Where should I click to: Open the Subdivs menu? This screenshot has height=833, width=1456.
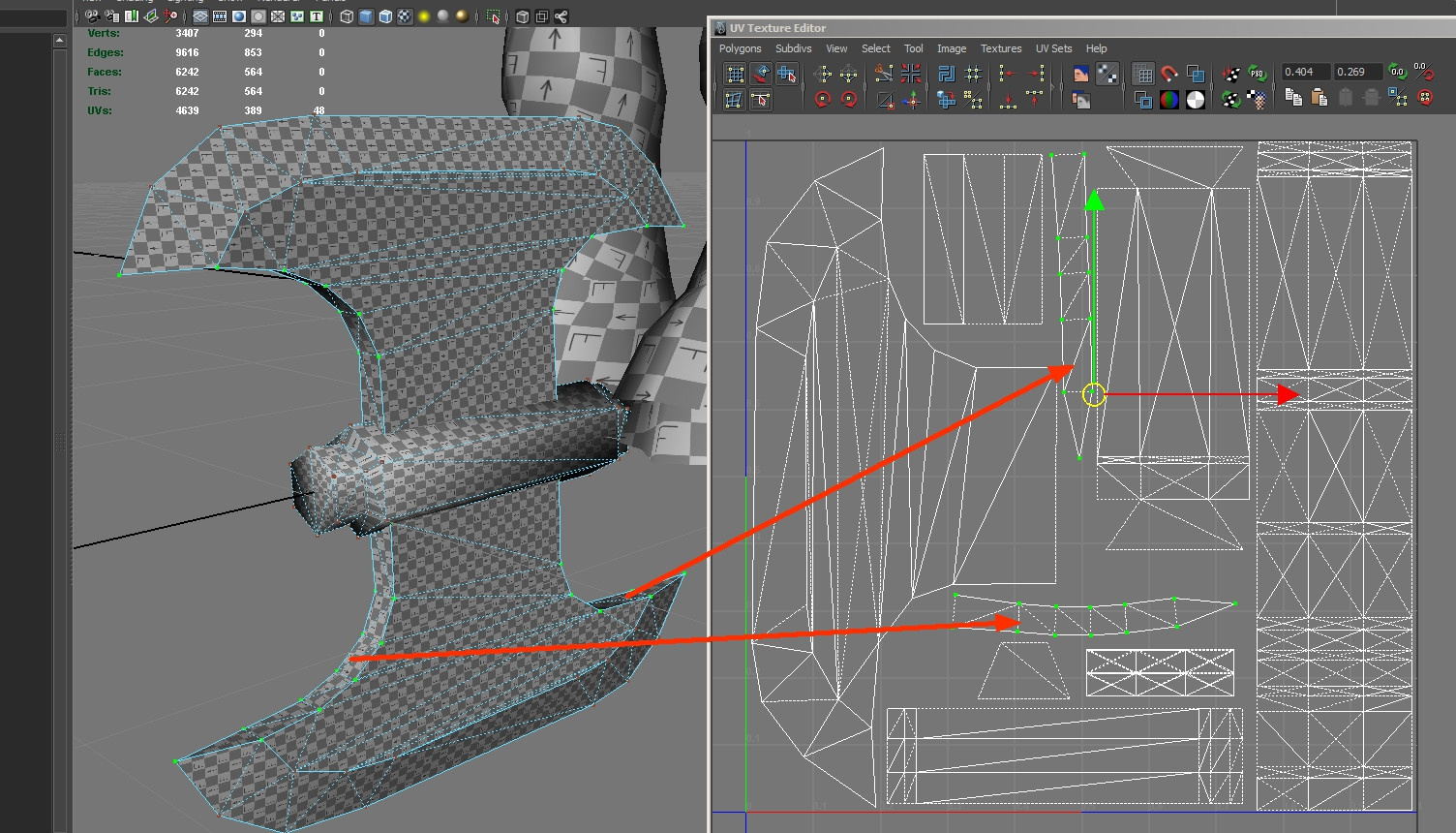[794, 48]
